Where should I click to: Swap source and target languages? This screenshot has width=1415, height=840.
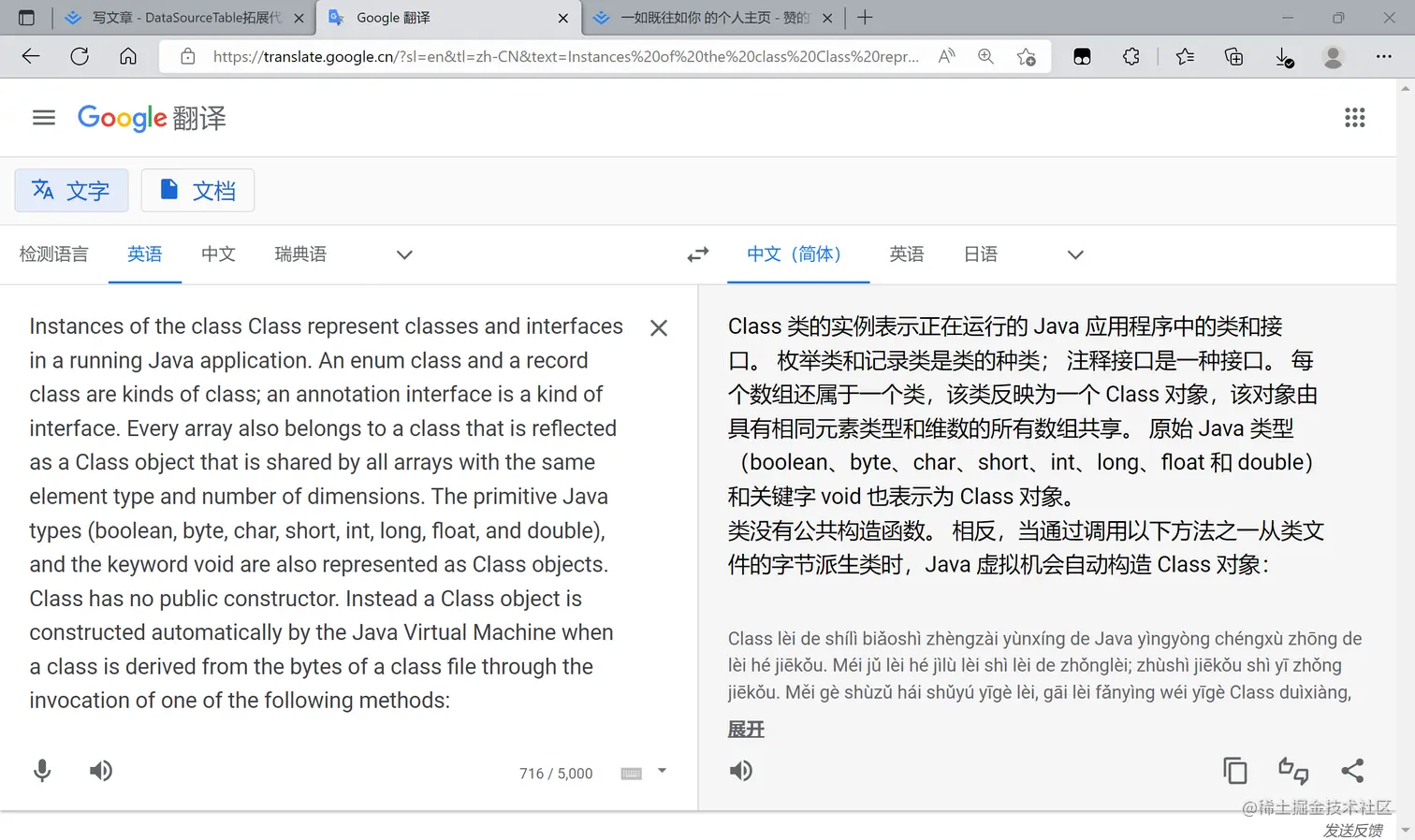click(698, 254)
